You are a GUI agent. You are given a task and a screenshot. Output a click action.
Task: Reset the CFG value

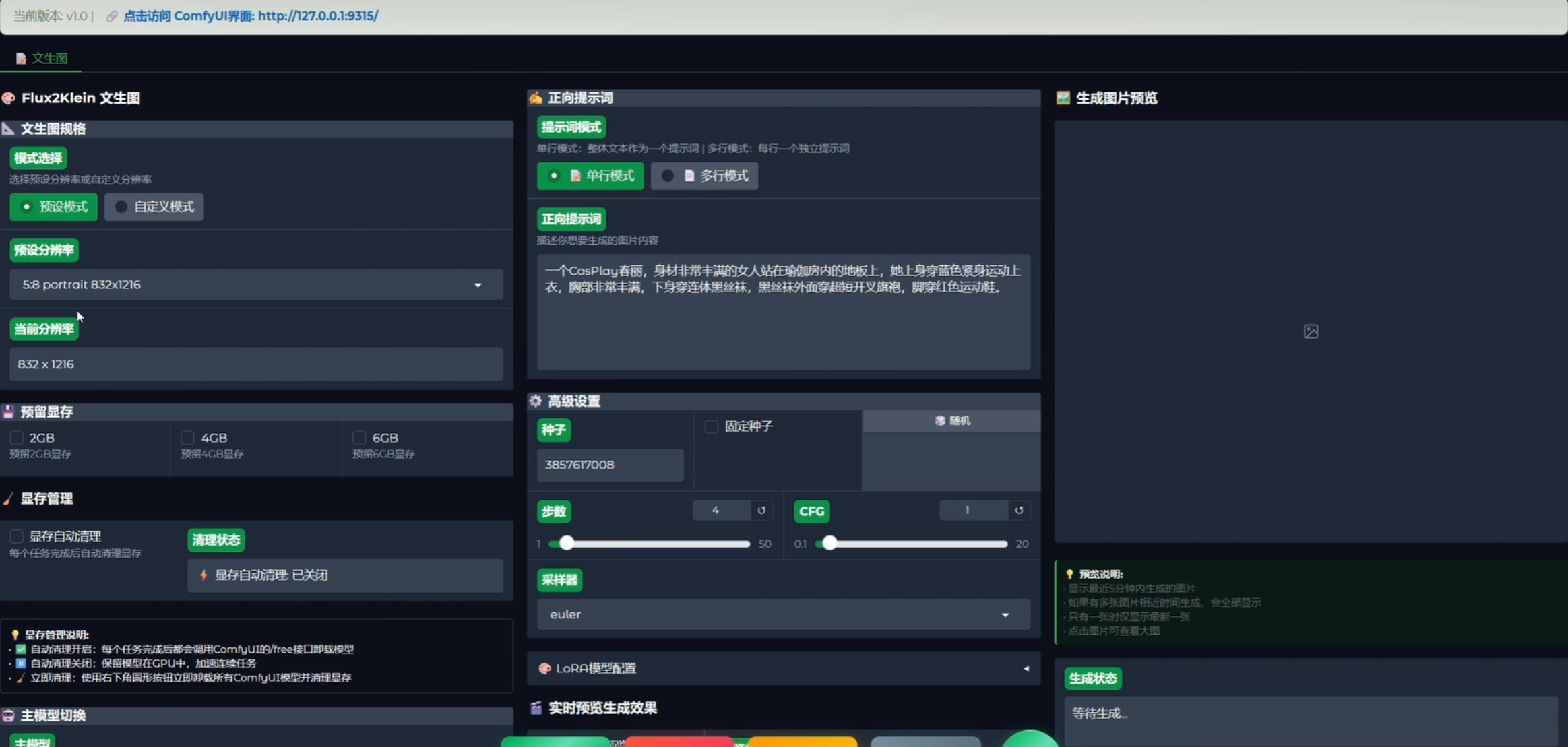pos(1019,511)
